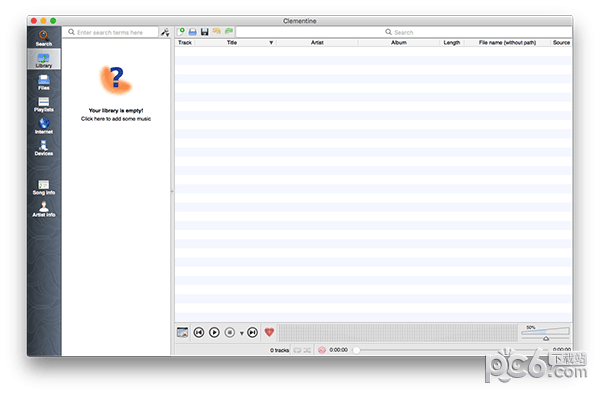Jump to the currently playing track
The image size is (600, 395).
pyautogui.click(x=183, y=332)
